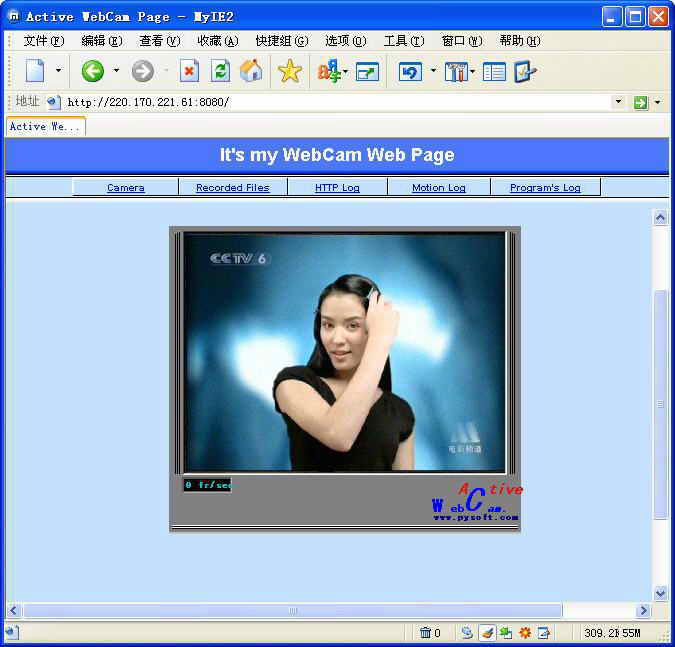Open the 收藏(A) menu
This screenshot has height=647, width=675.
(217, 41)
